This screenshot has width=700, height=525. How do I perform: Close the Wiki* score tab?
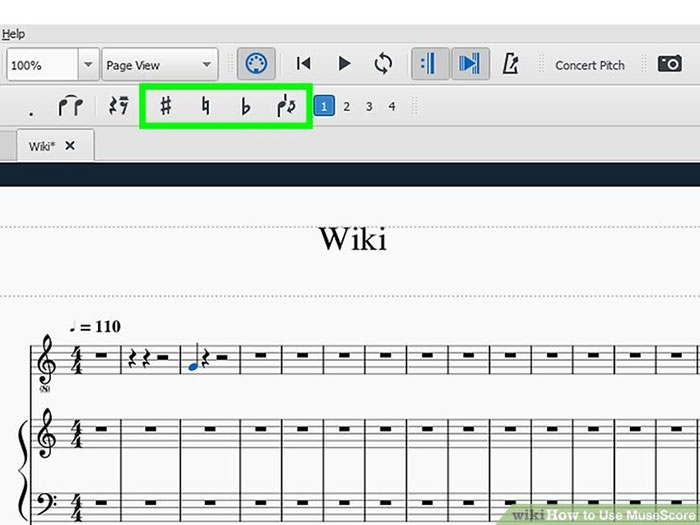click(70, 145)
